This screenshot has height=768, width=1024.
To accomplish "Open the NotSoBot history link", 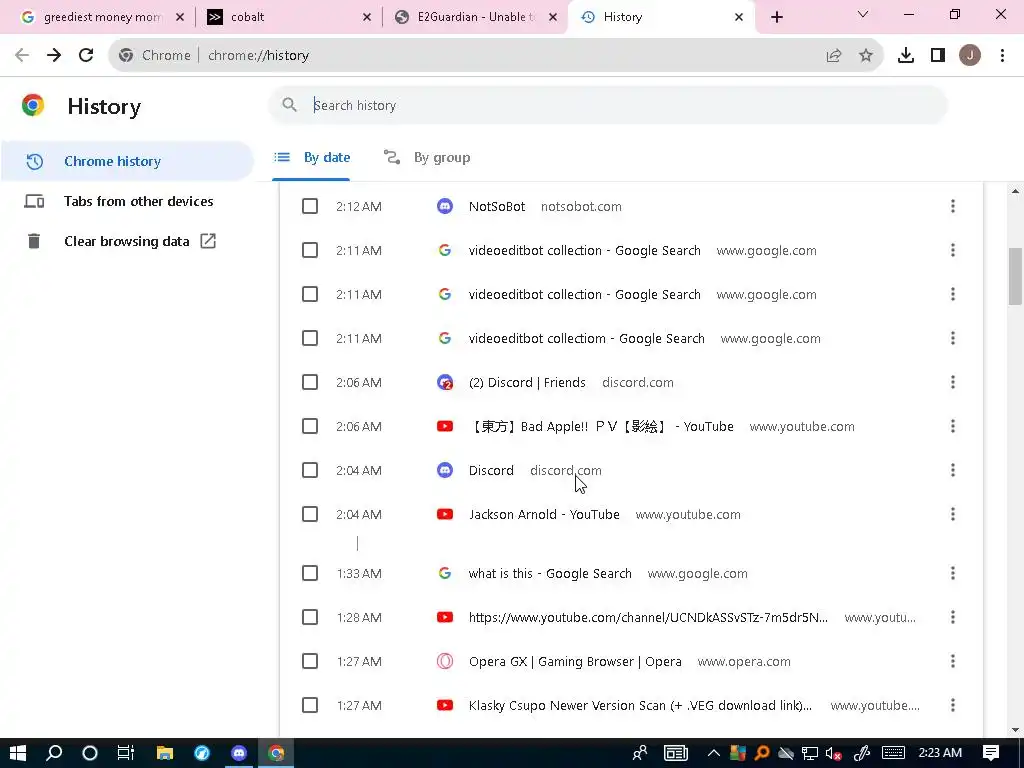I will click(497, 206).
